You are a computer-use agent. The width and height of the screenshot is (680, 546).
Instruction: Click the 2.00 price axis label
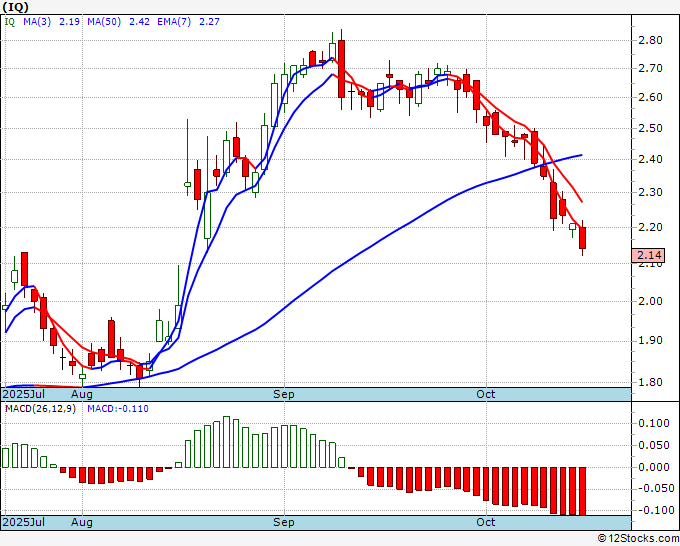[650, 301]
